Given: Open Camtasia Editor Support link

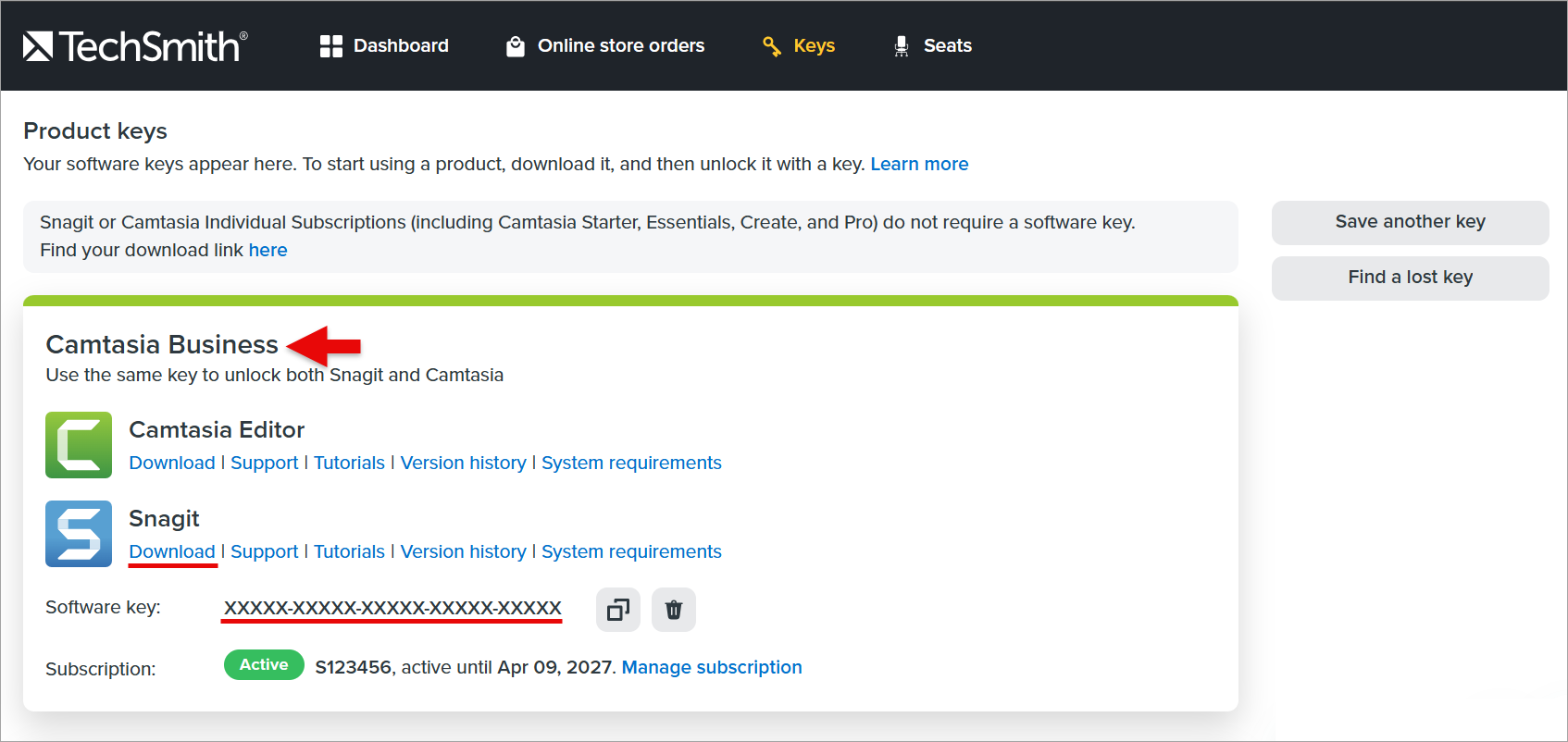Looking at the screenshot, I should coord(265,463).
